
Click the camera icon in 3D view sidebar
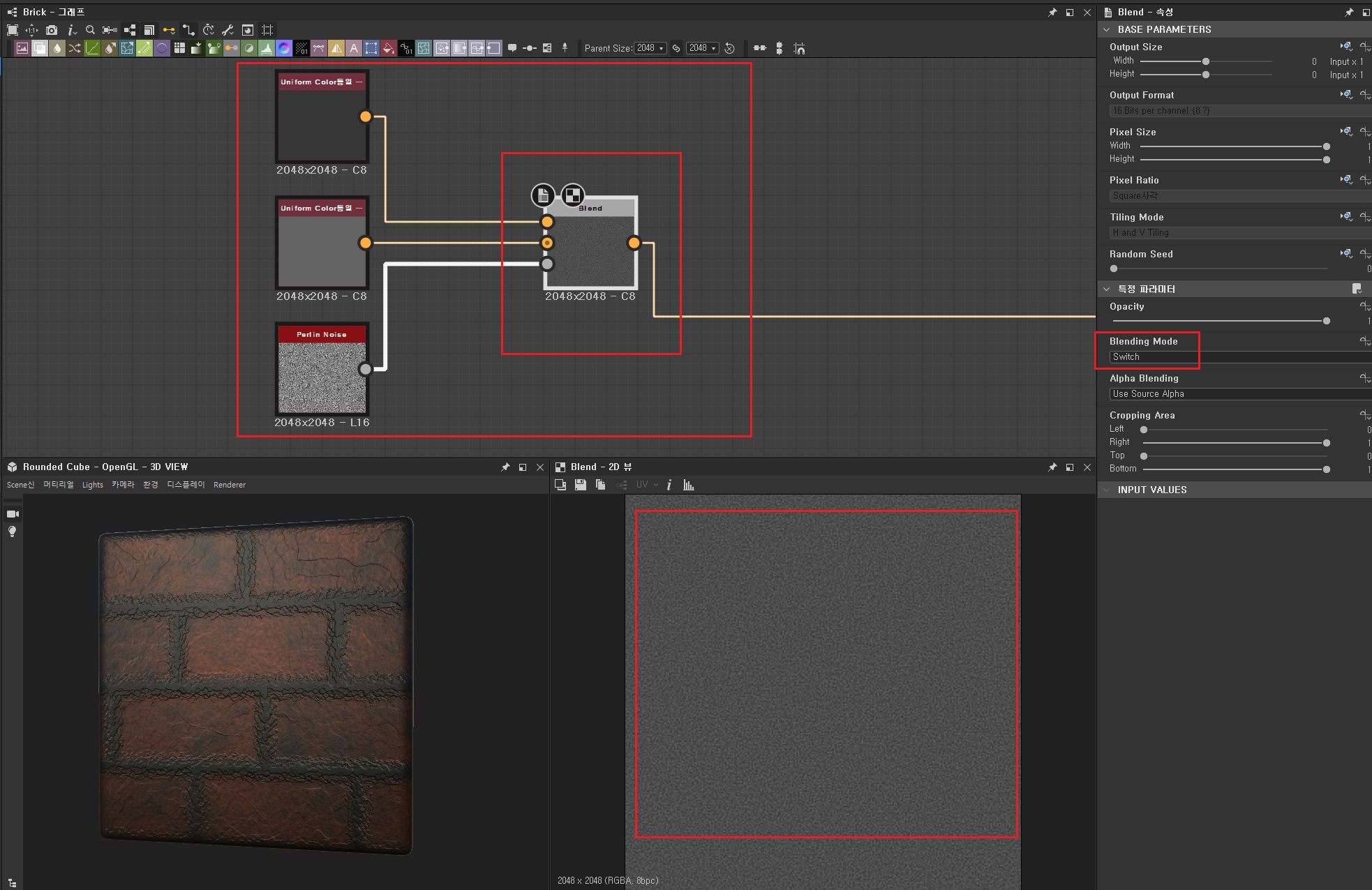coord(13,514)
